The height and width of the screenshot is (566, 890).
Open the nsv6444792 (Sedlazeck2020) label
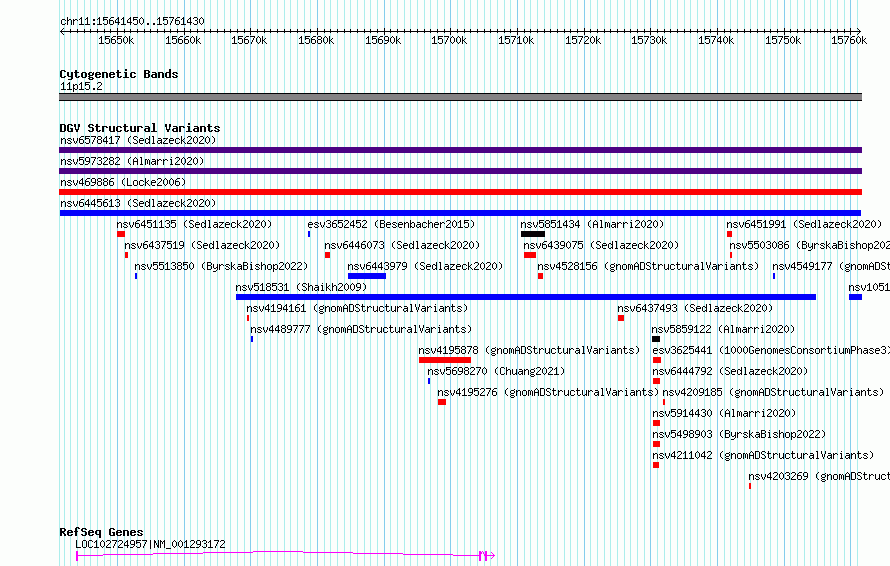pos(730,371)
